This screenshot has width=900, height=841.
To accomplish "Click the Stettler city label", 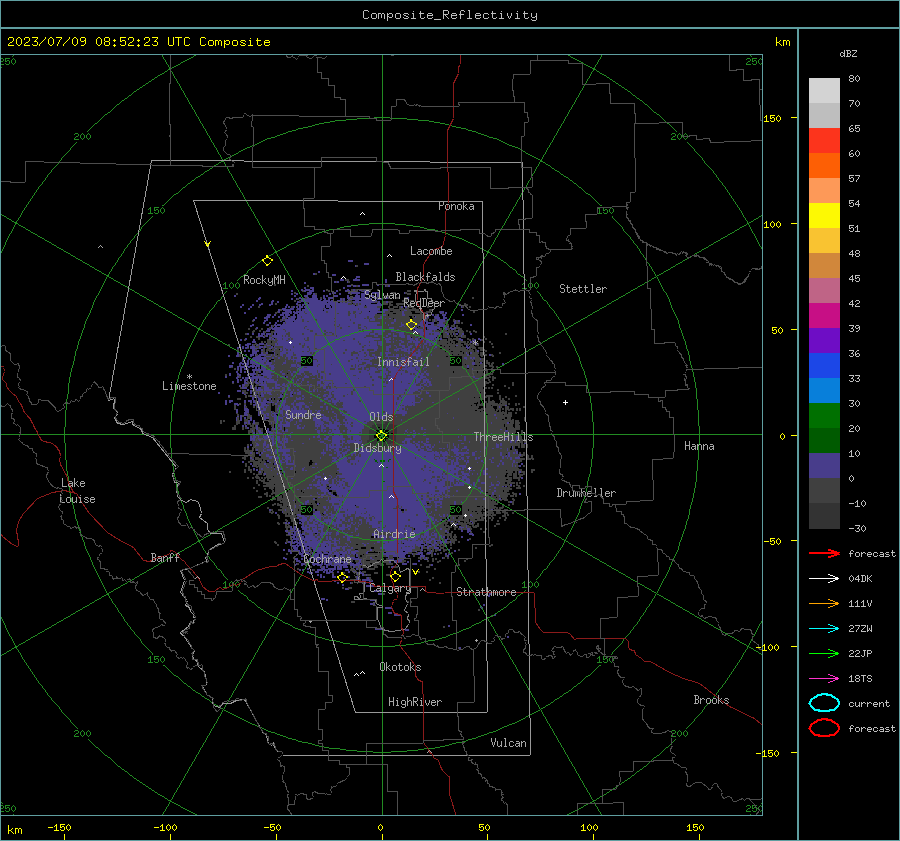I will pyautogui.click(x=583, y=289).
